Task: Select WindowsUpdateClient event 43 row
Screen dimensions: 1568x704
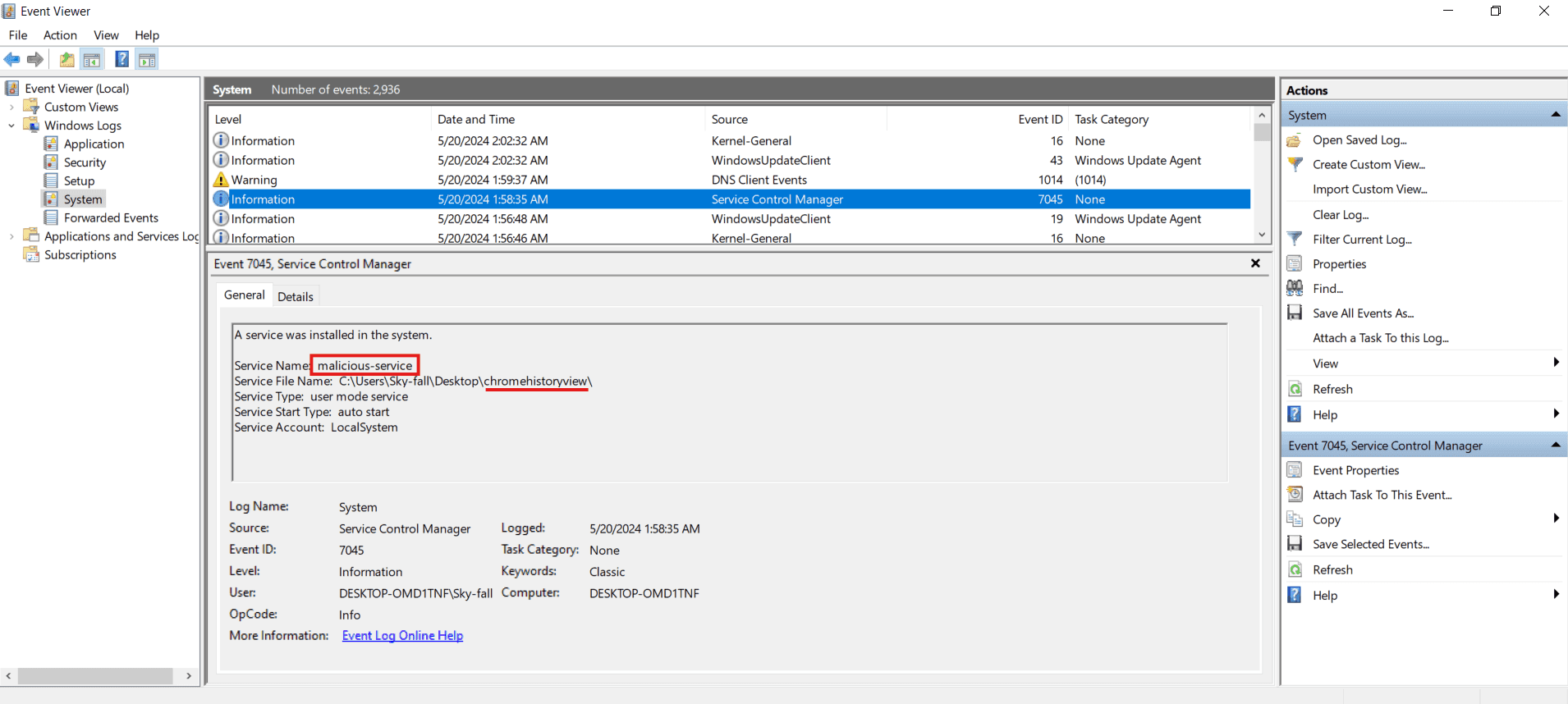Action: [x=731, y=160]
